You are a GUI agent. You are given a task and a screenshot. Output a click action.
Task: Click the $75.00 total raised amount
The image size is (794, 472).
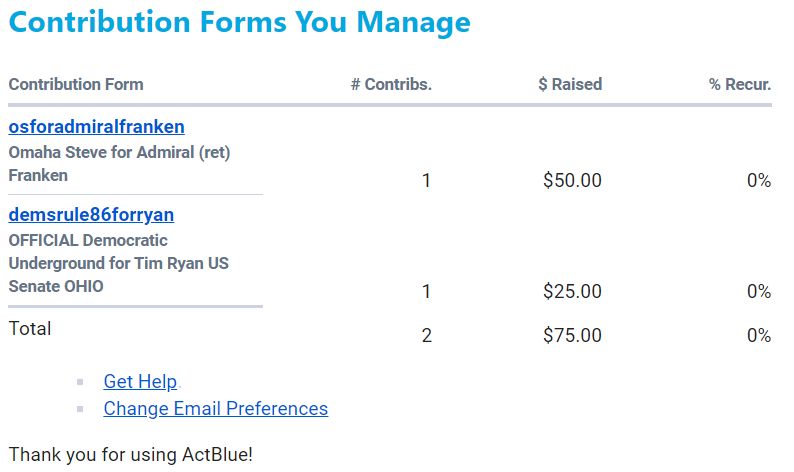[x=572, y=336]
